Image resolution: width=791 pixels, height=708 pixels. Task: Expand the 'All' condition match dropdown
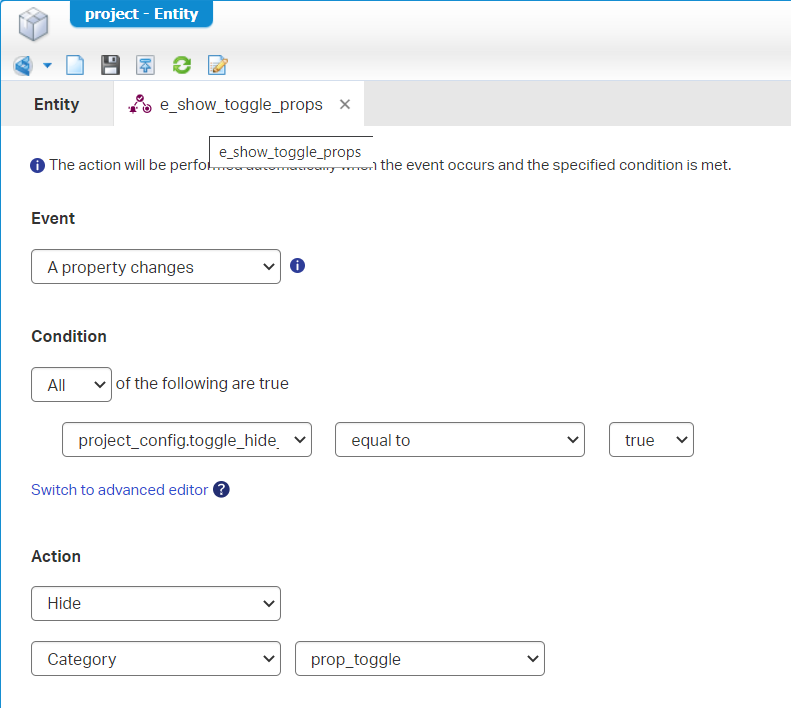71,384
